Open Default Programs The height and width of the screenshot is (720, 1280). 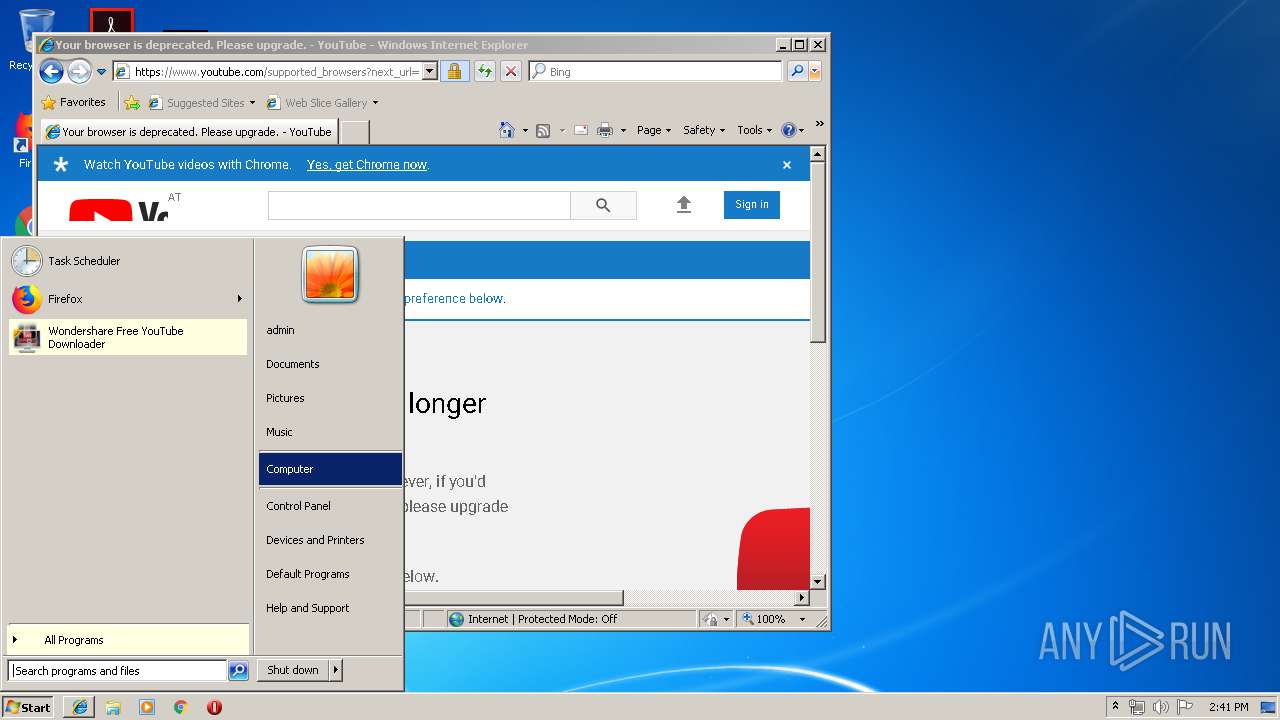point(330,574)
